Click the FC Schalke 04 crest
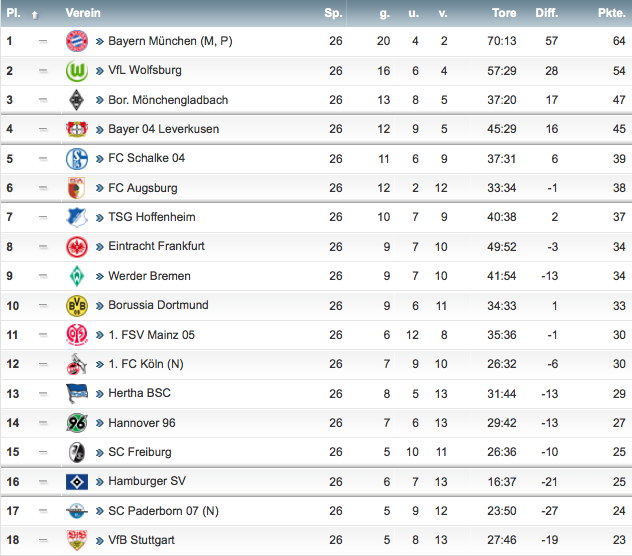Image resolution: width=632 pixels, height=556 pixels. pos(77,158)
